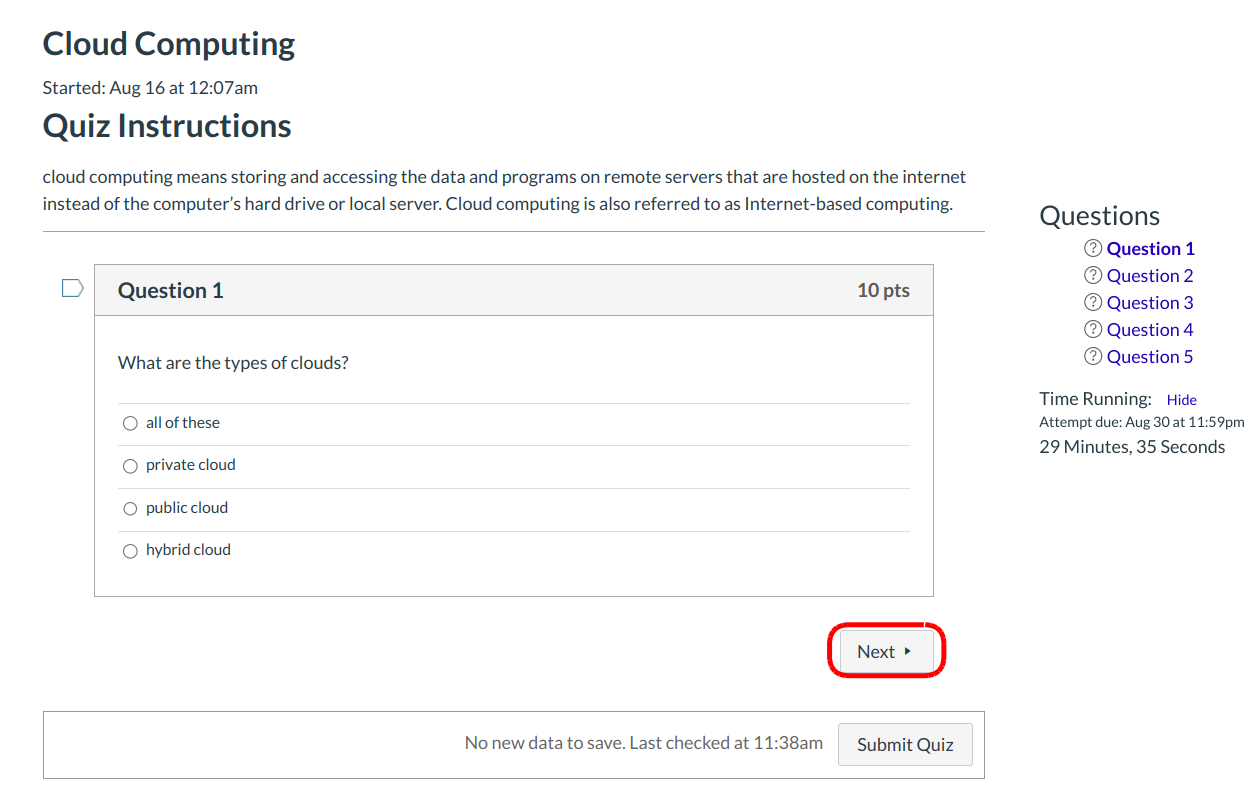Open Question 2 from the Questions list

[x=1150, y=276]
